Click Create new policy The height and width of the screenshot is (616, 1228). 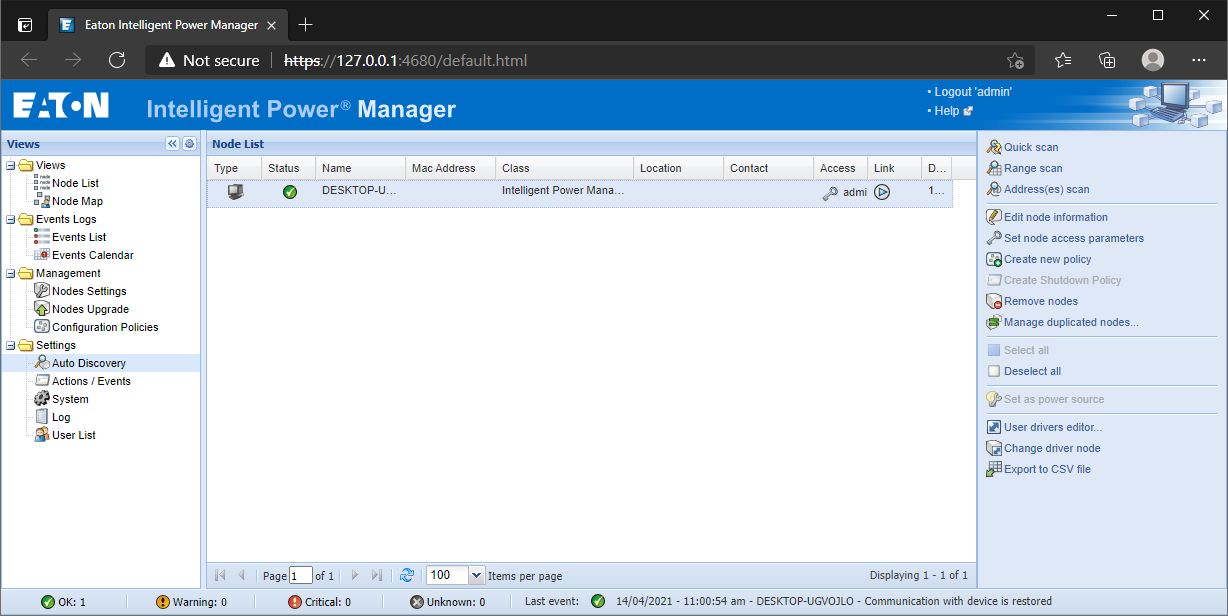pos(1048,259)
